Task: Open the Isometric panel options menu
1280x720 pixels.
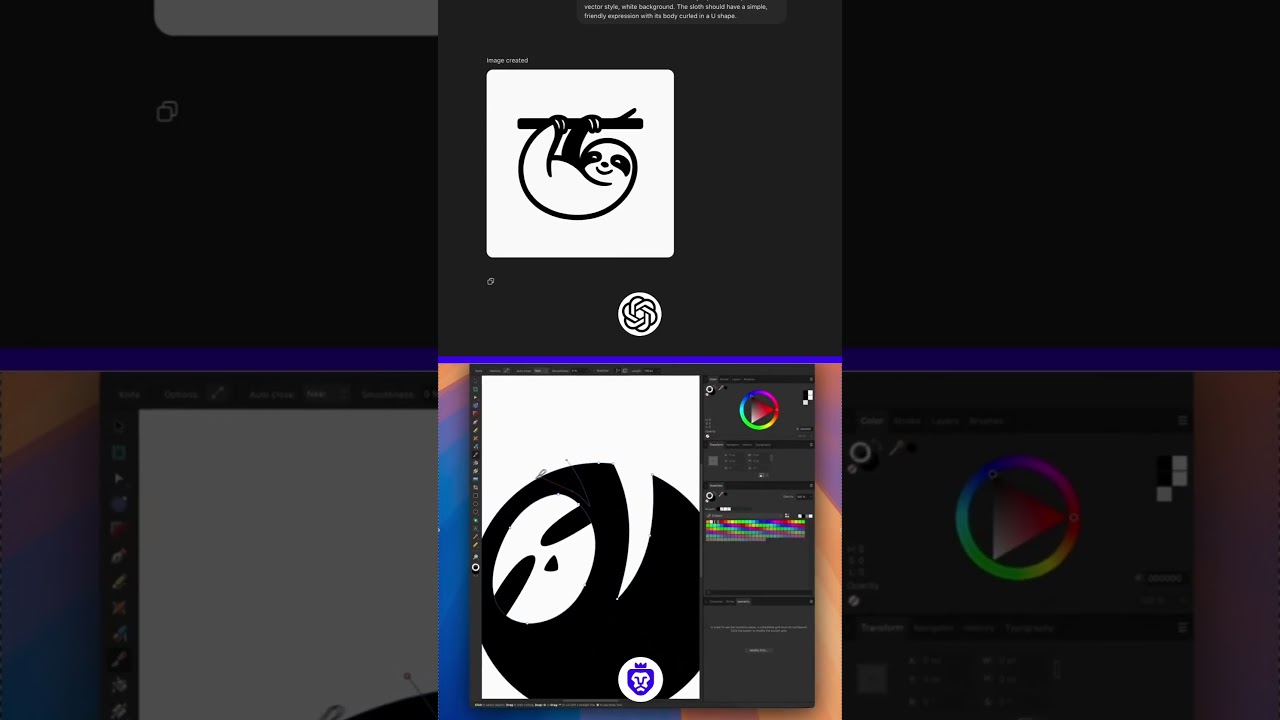Action: click(811, 602)
